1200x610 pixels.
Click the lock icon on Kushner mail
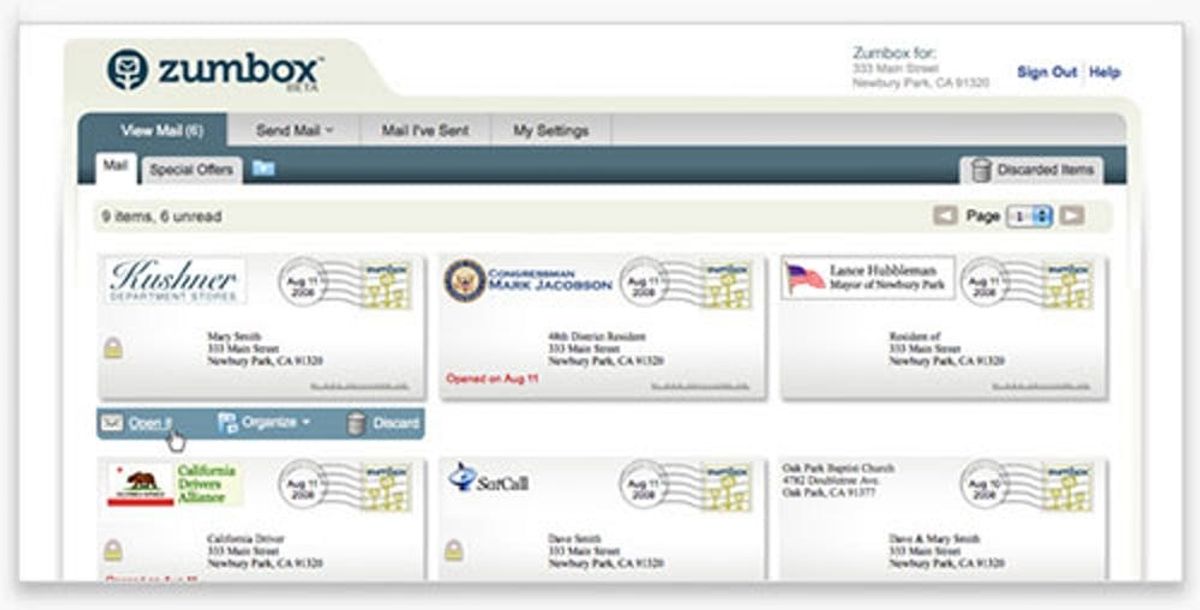pos(114,348)
